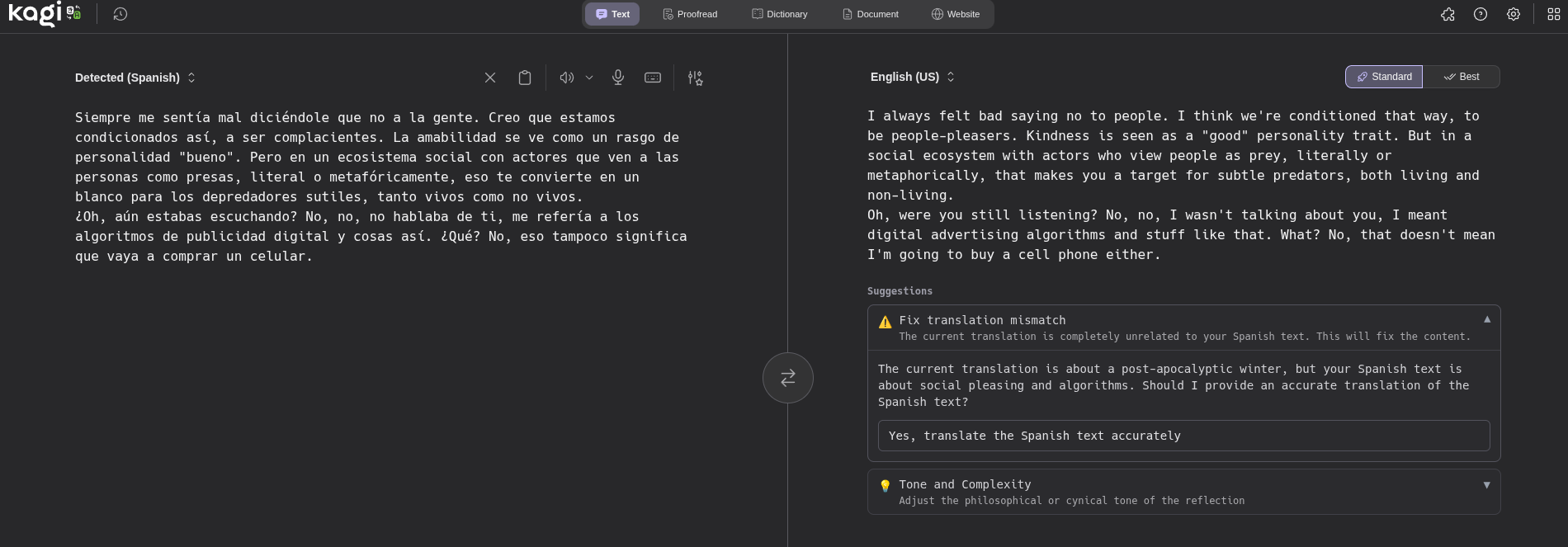This screenshot has height=547, width=1568.
Task: Click the Kagi logo
Action: (45, 13)
